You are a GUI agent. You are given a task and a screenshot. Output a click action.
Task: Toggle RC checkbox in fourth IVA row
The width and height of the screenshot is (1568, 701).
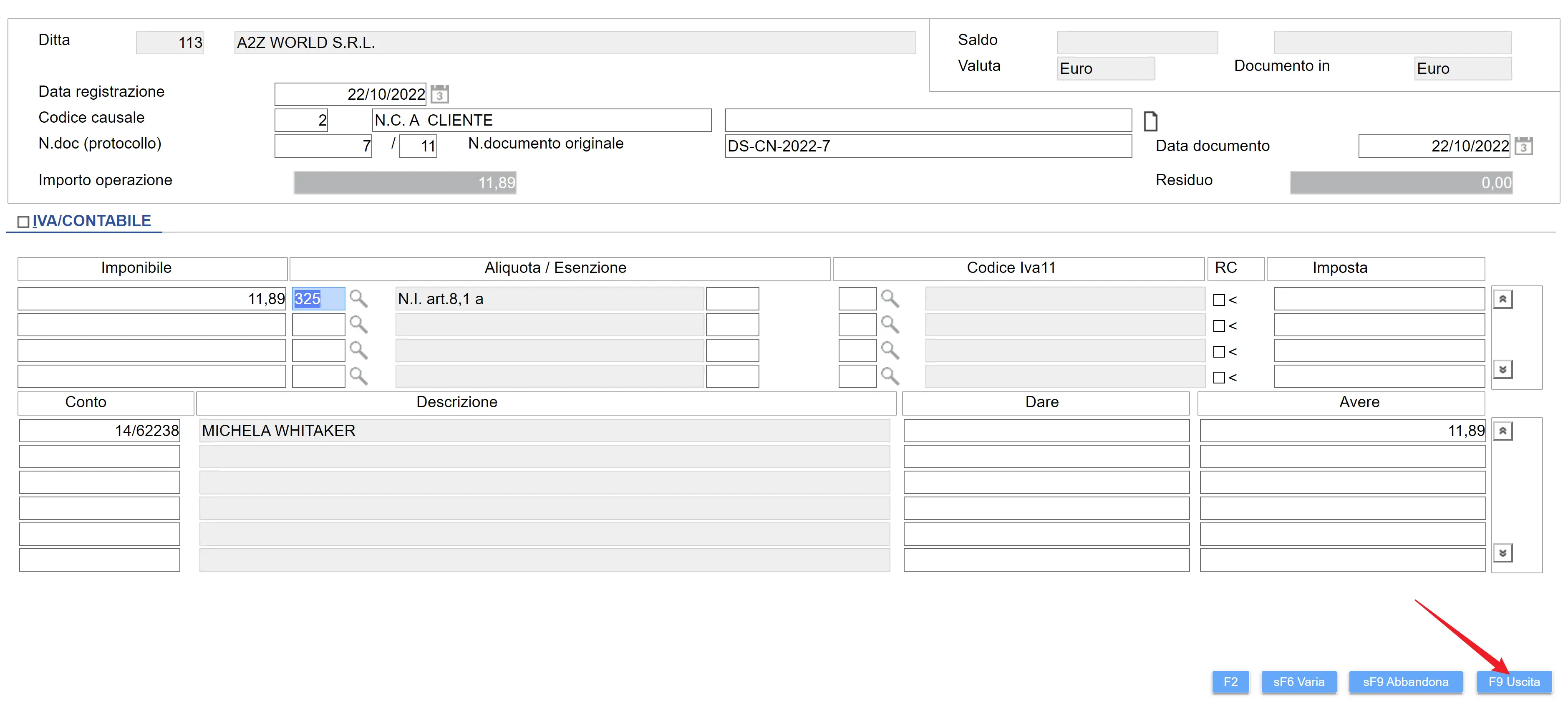click(1219, 378)
